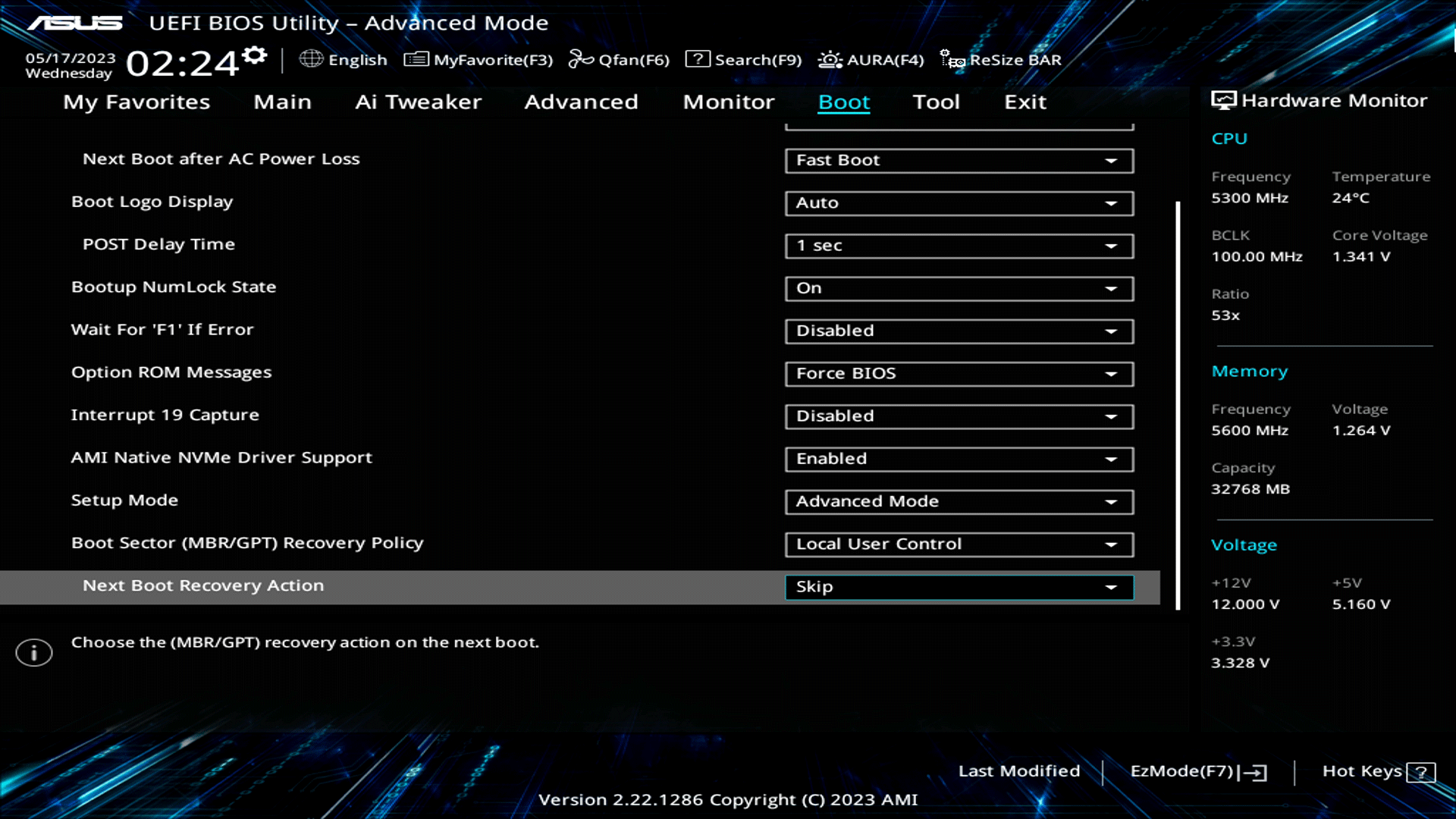View Last Modified settings
Image resolution: width=1456 pixels, height=819 pixels.
(1019, 770)
